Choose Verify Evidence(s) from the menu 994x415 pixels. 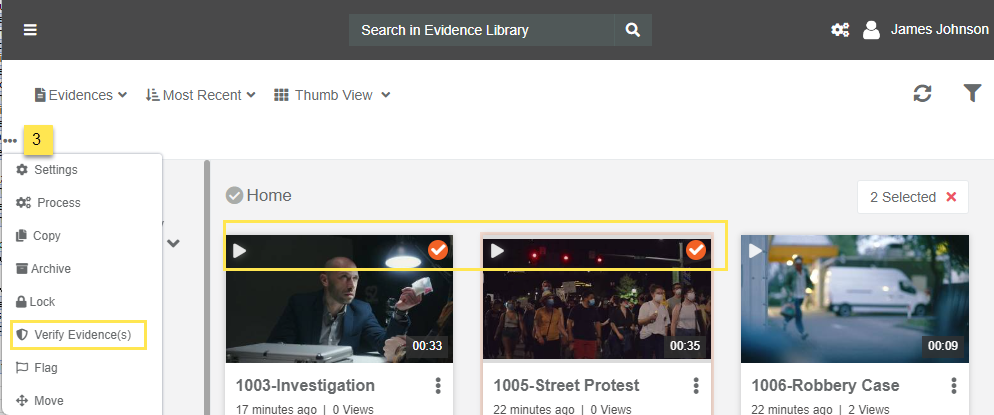tap(81, 335)
